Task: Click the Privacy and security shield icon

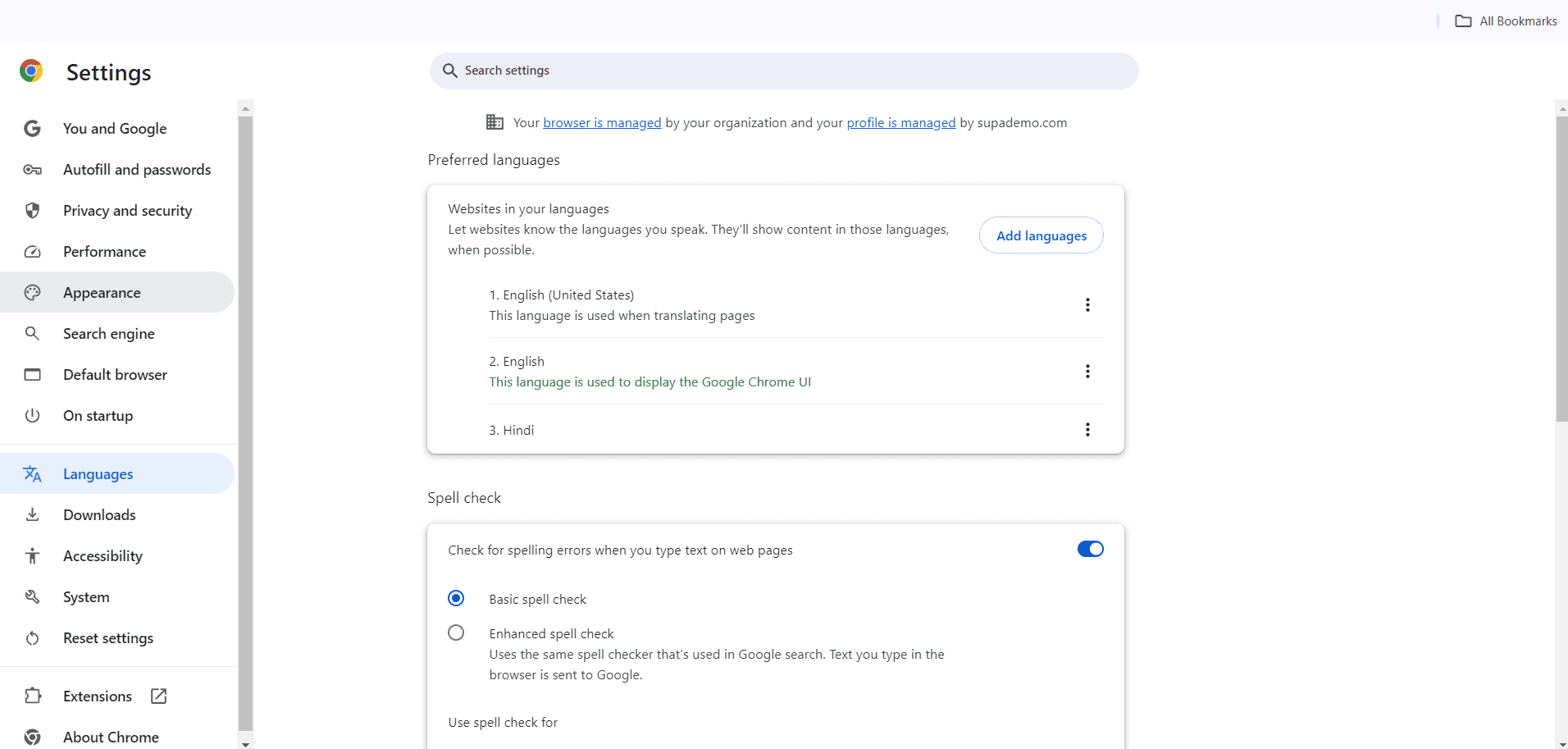Action: tap(32, 210)
